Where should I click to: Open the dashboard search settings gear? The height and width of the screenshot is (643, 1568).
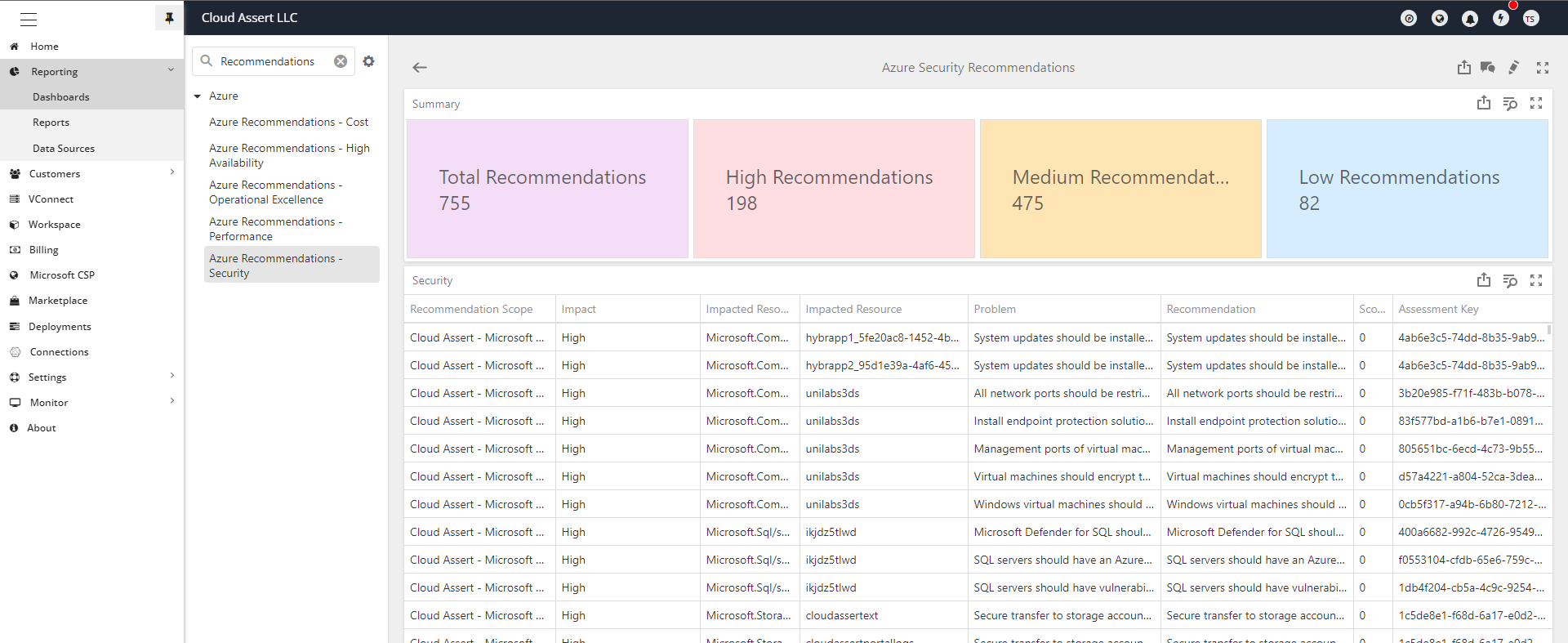(x=369, y=61)
